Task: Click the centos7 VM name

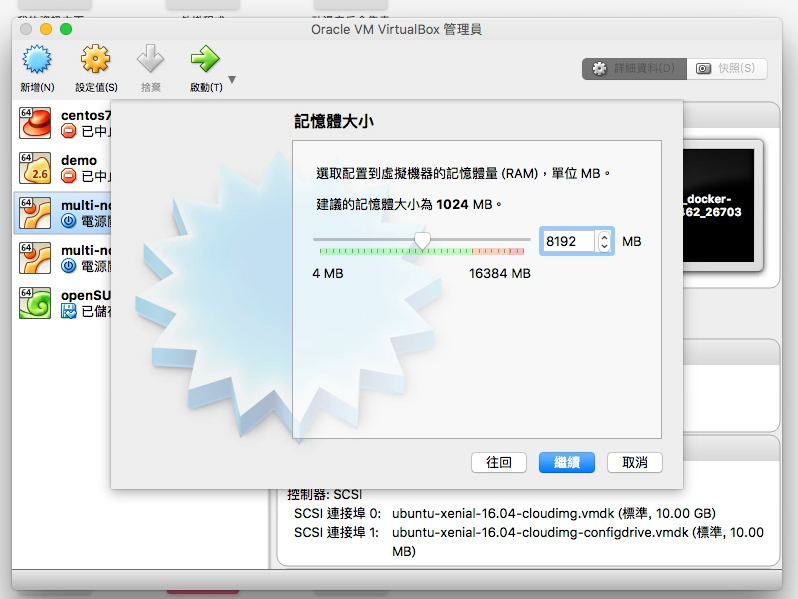Action: point(86,116)
